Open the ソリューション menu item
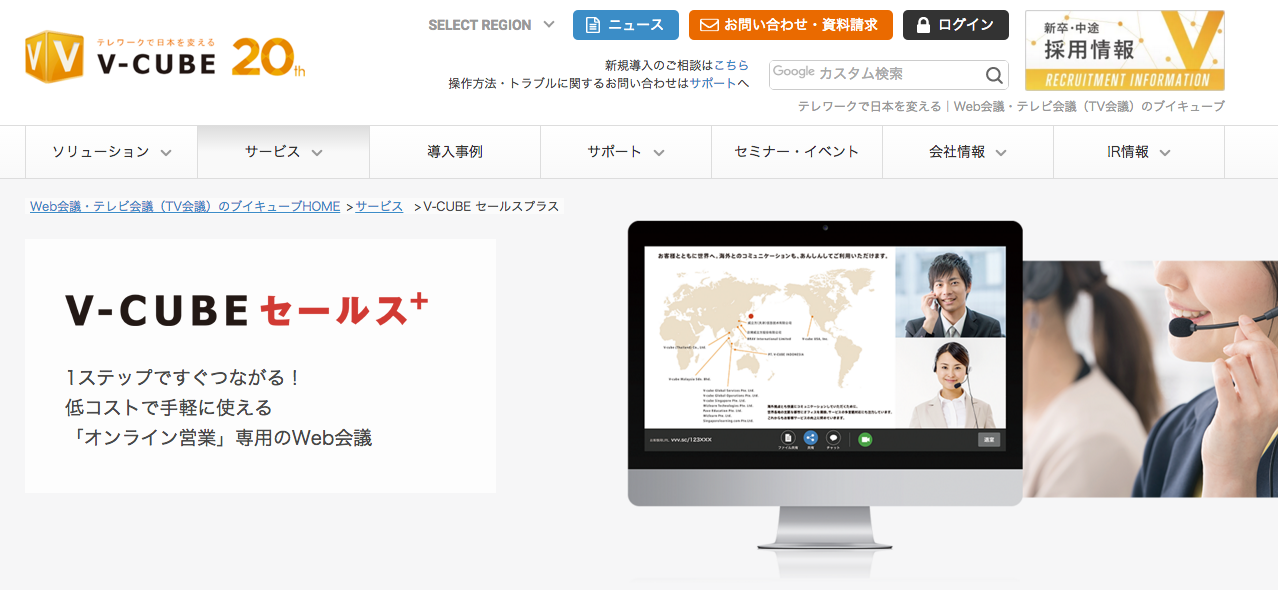Screen dimensions: 1278x590 pyautogui.click(x=112, y=152)
